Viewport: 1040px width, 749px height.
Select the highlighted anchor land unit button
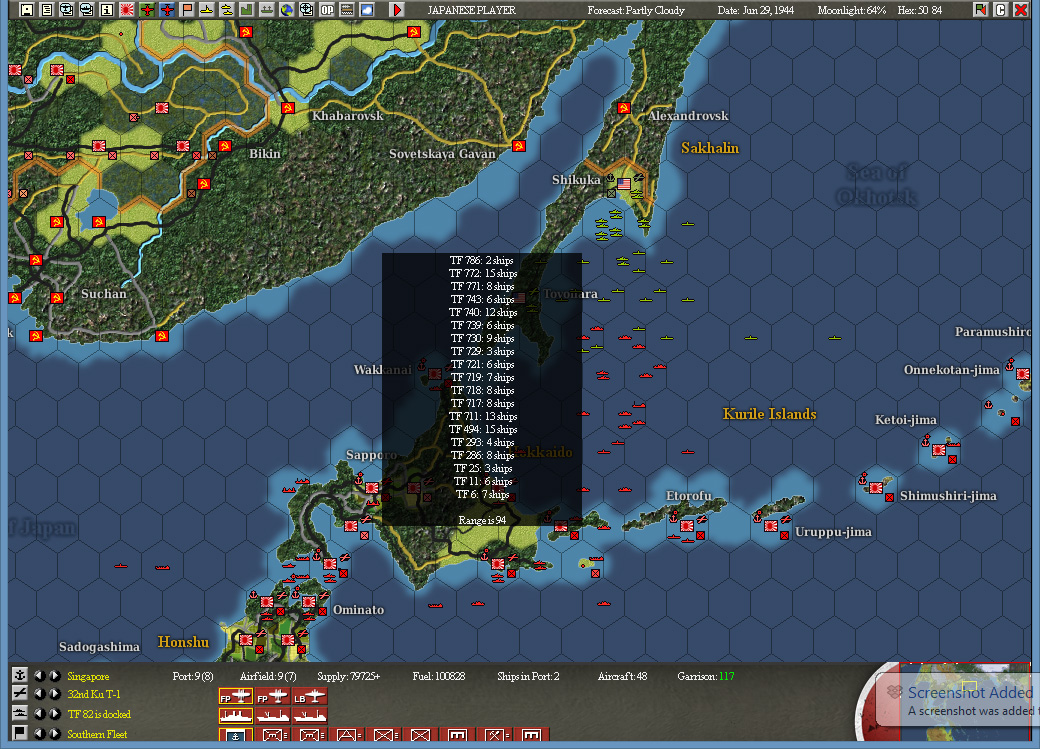click(235, 735)
